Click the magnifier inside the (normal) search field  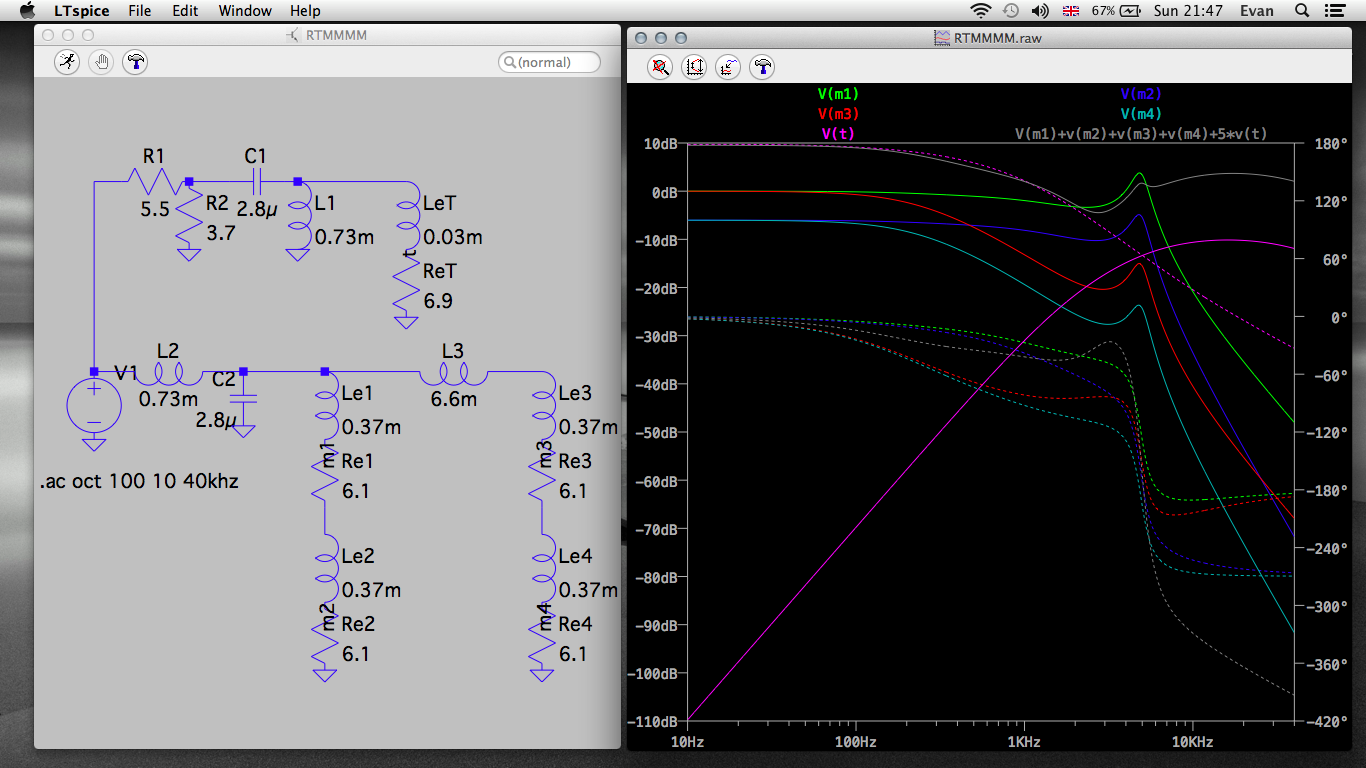(x=509, y=62)
